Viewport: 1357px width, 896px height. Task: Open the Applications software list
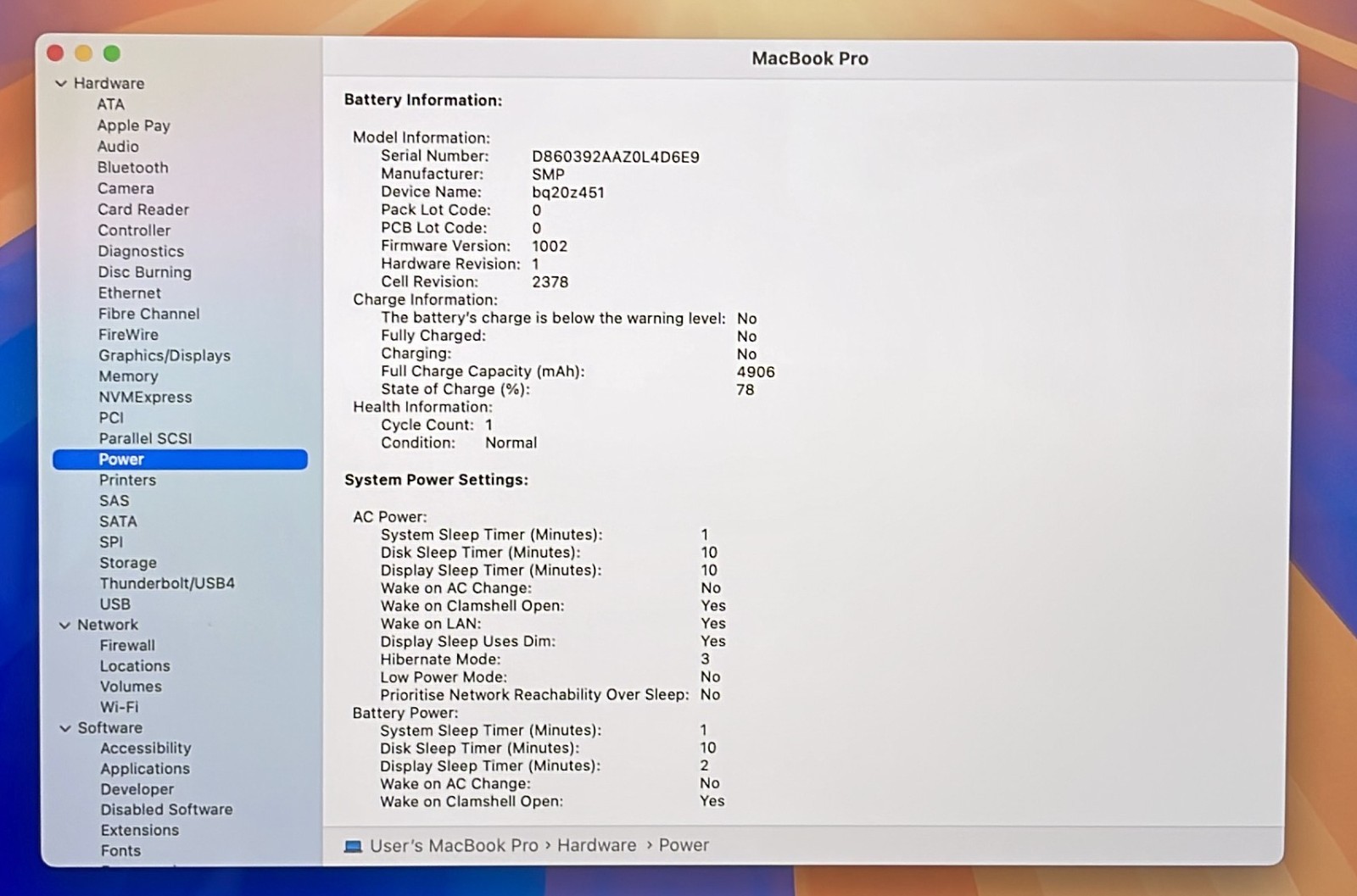[145, 769]
